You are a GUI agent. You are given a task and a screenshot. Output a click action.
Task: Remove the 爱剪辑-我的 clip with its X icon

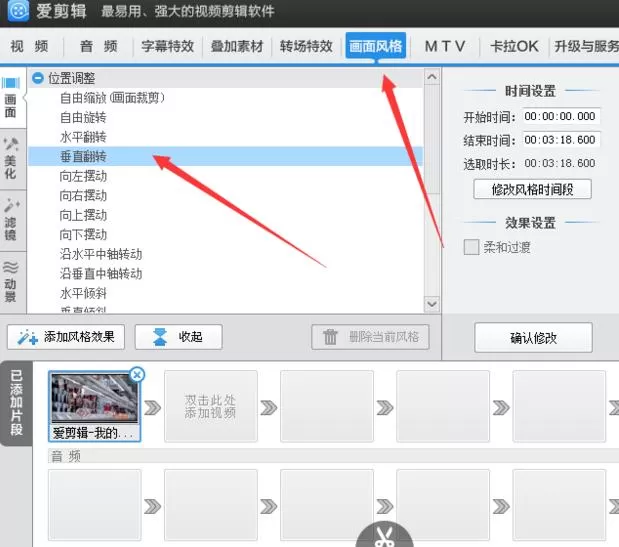click(137, 374)
